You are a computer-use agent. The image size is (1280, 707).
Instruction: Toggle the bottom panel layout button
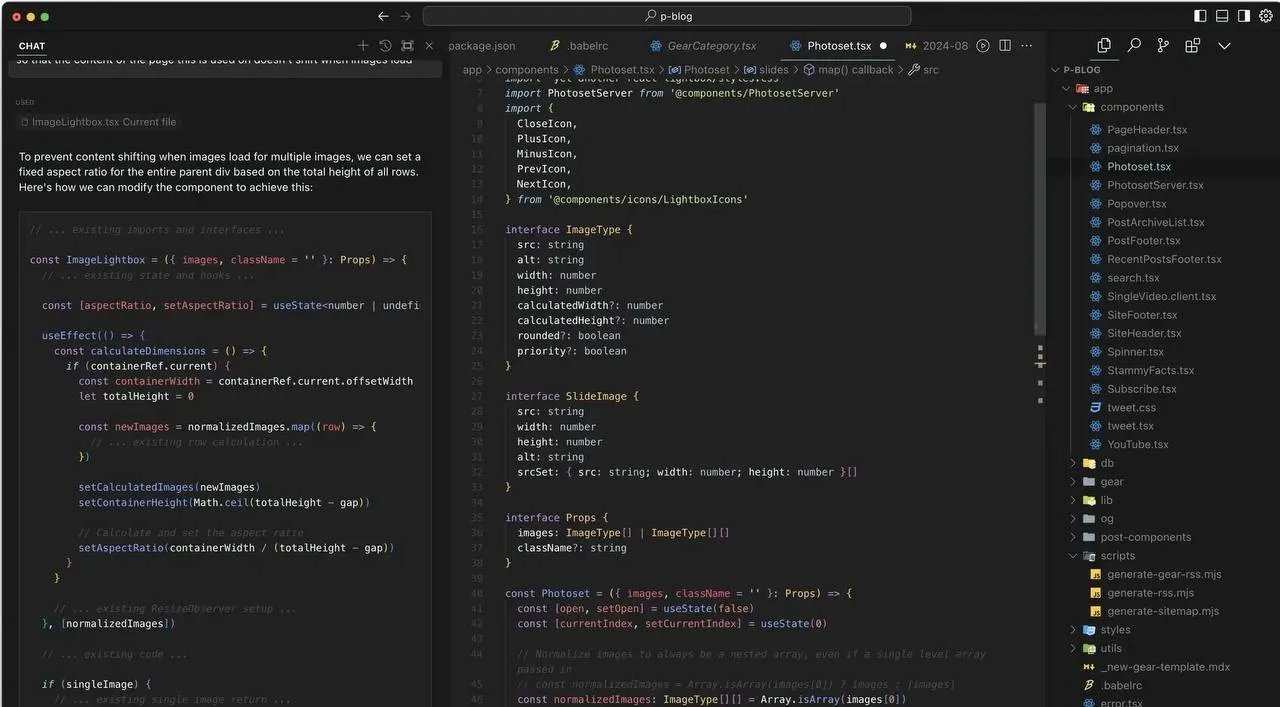(1222, 16)
